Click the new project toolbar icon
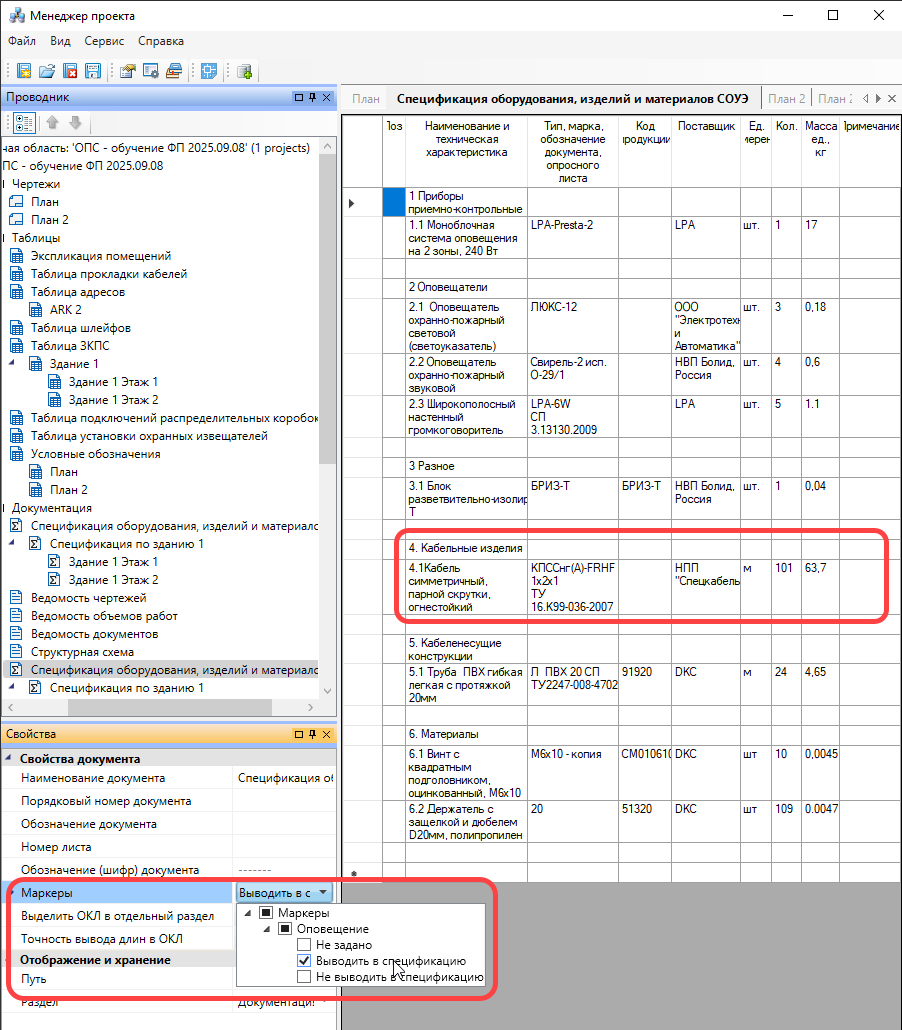The image size is (902, 1030). coord(23,71)
